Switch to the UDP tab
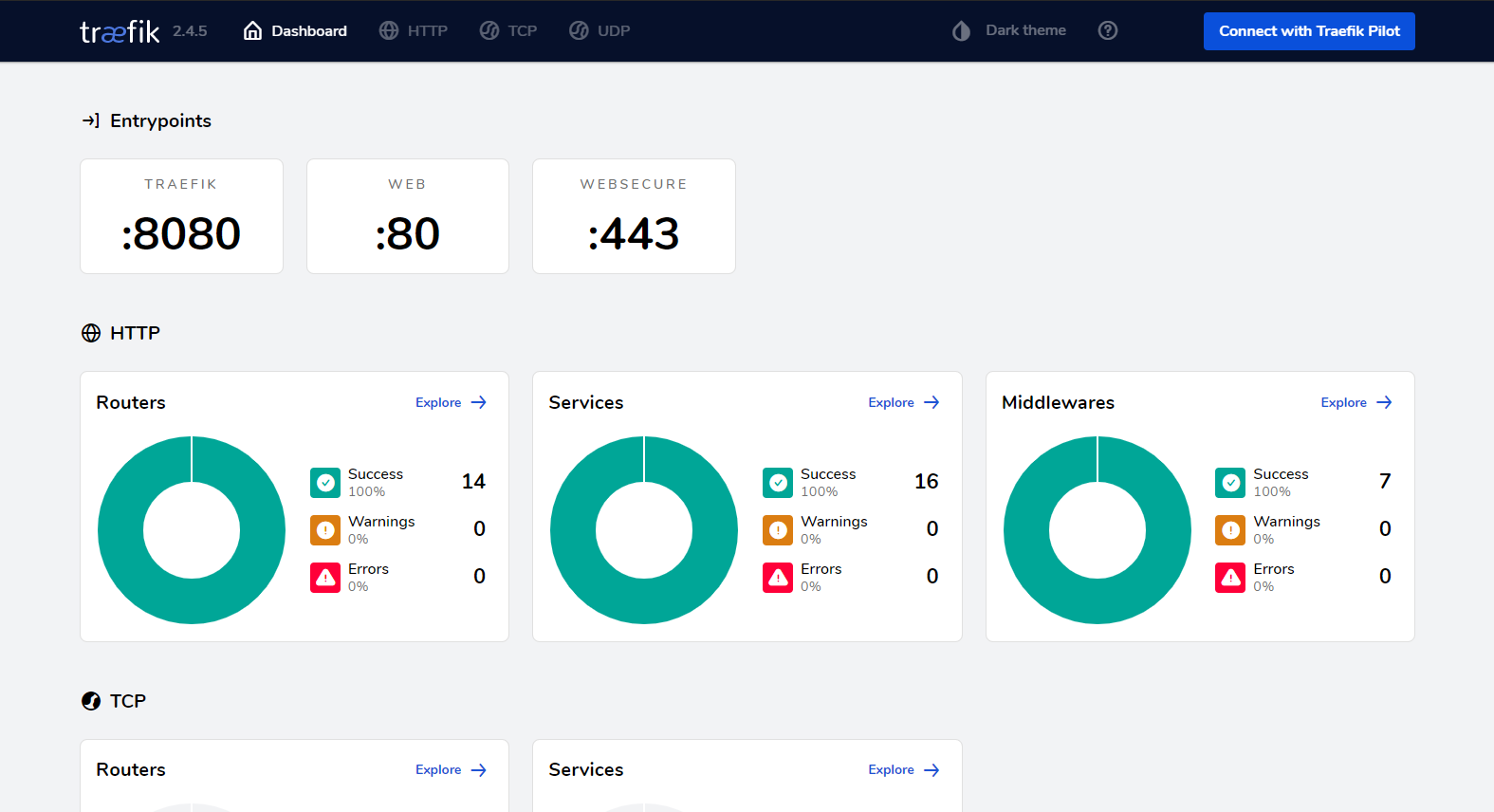Viewport: 1494px width, 812px height. pyautogui.click(x=599, y=30)
